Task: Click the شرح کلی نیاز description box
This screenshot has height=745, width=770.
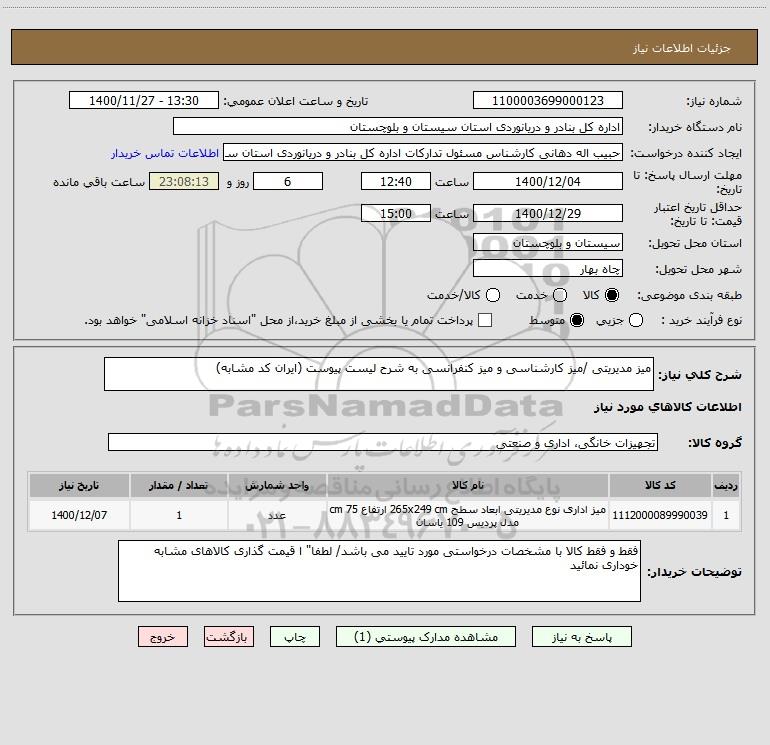Action: [379, 374]
